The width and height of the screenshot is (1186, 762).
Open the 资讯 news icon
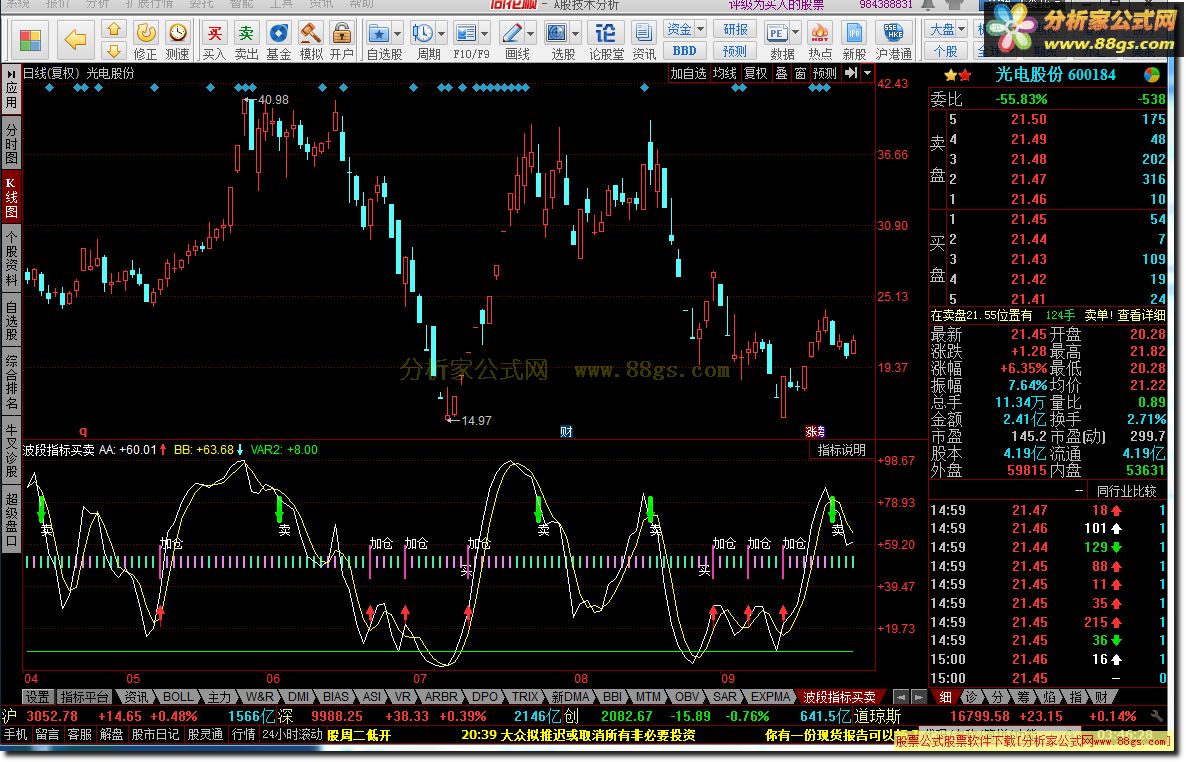[644, 41]
